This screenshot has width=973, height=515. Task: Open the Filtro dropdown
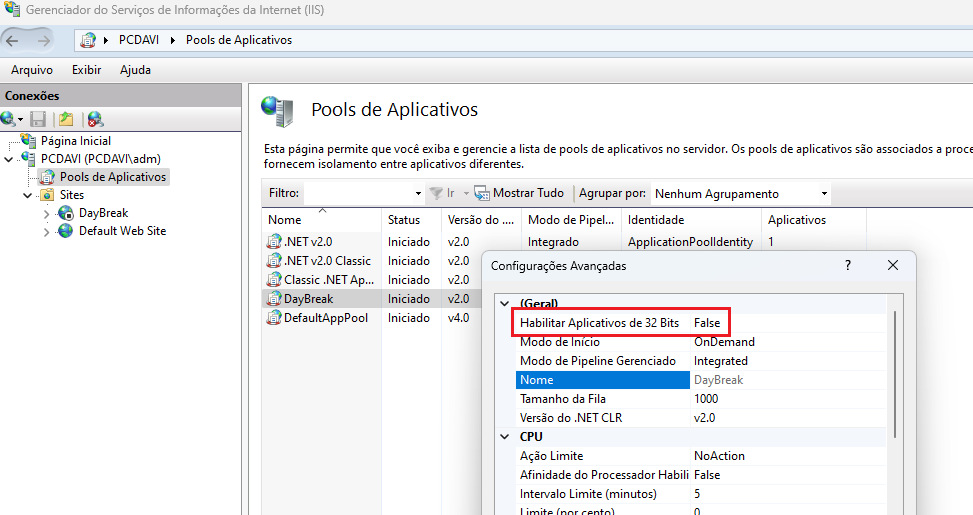tap(418, 194)
